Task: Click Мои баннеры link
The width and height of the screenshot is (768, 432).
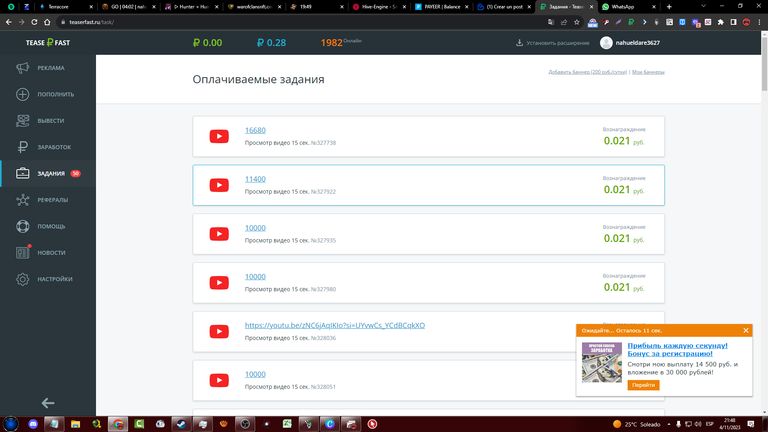Action: click(648, 72)
